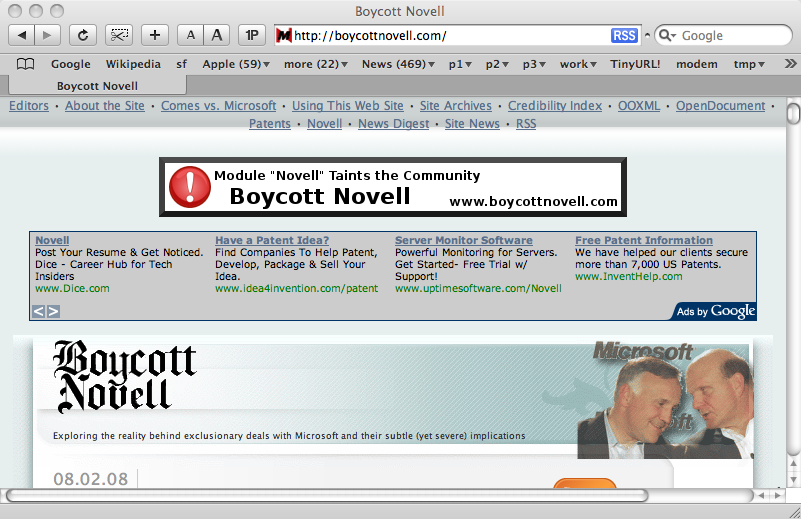Open the Editors site menu link
This screenshot has width=801, height=519.
tap(29, 106)
